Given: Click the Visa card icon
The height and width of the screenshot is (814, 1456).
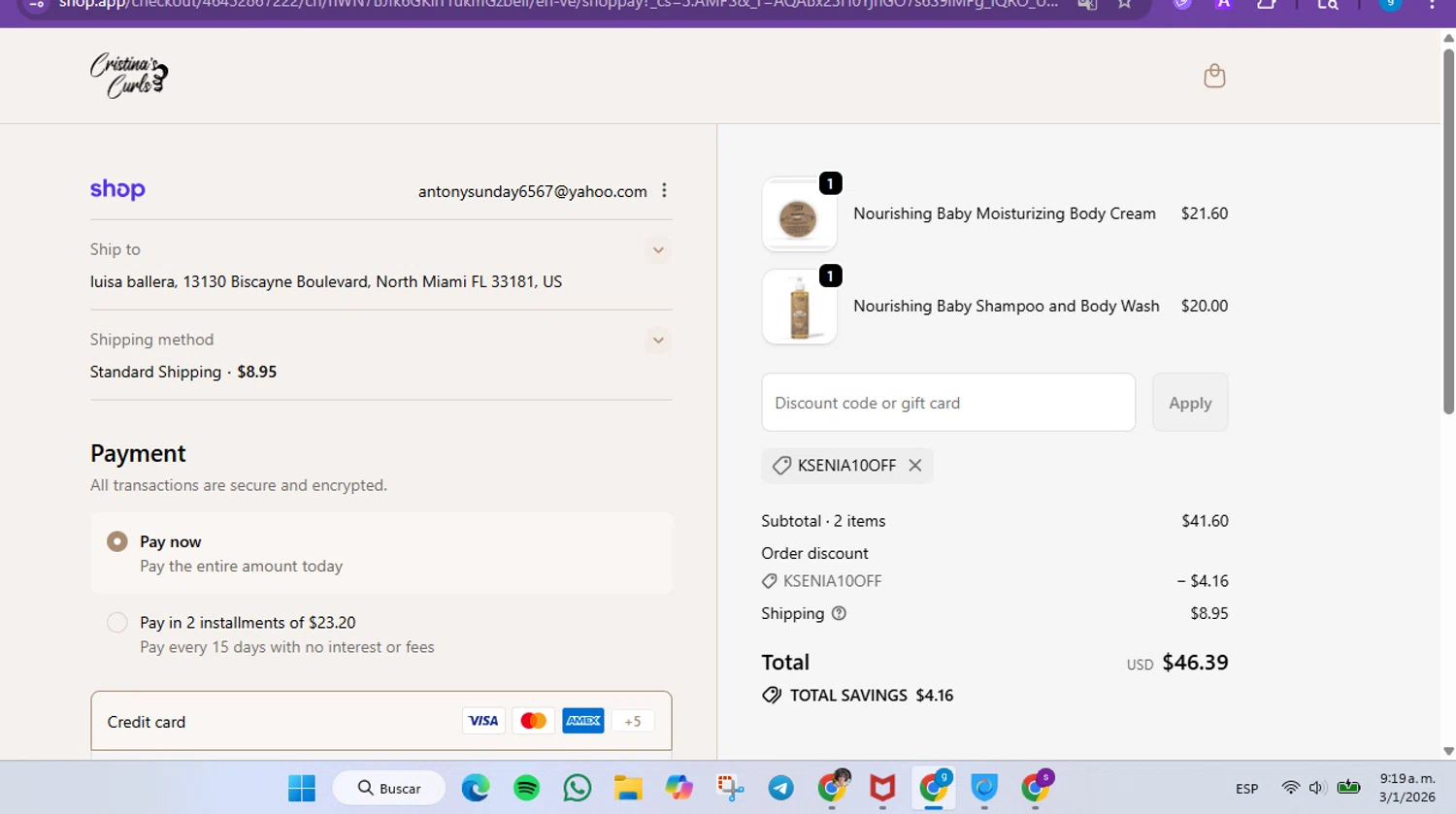Looking at the screenshot, I should [x=482, y=721].
